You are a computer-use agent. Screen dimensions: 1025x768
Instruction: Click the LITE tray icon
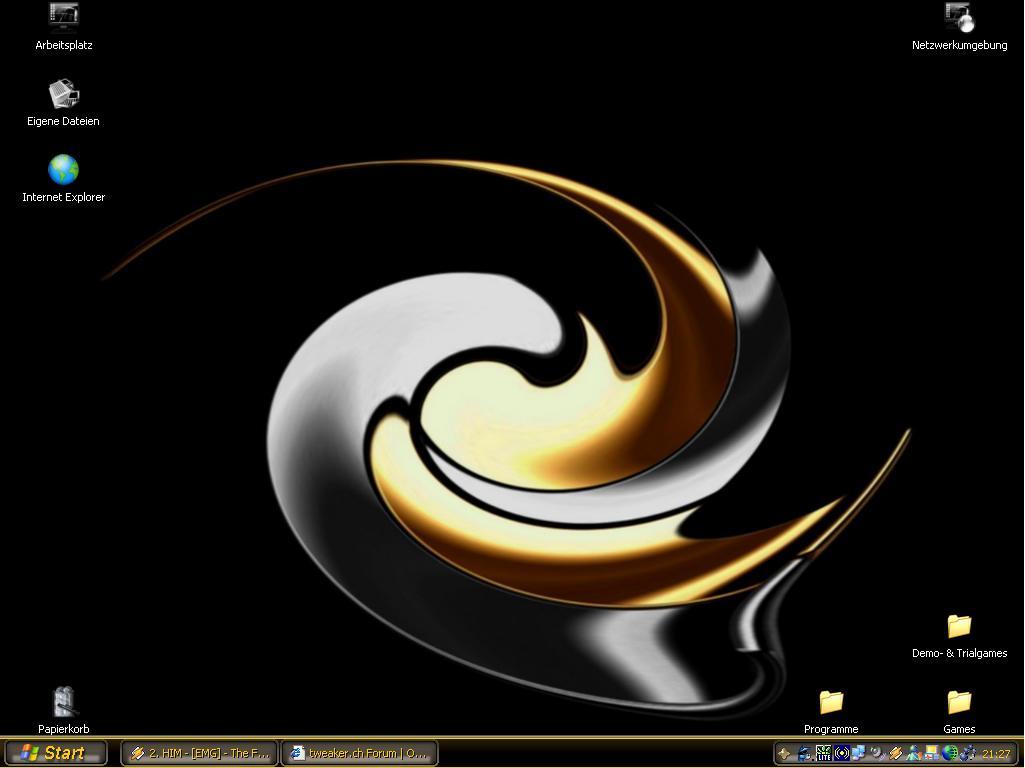(x=823, y=754)
